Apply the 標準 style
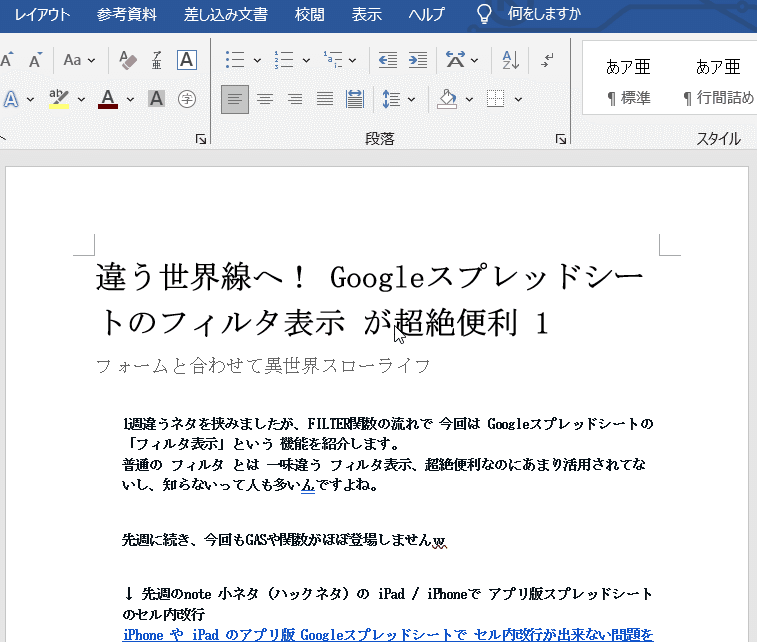 point(628,81)
